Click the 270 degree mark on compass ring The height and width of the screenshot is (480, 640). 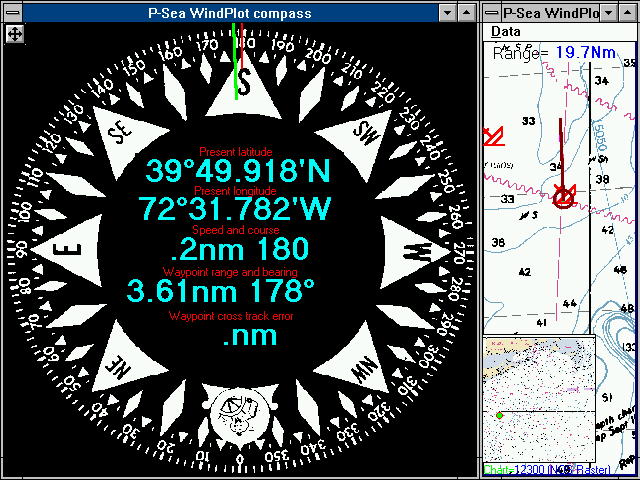click(x=460, y=254)
